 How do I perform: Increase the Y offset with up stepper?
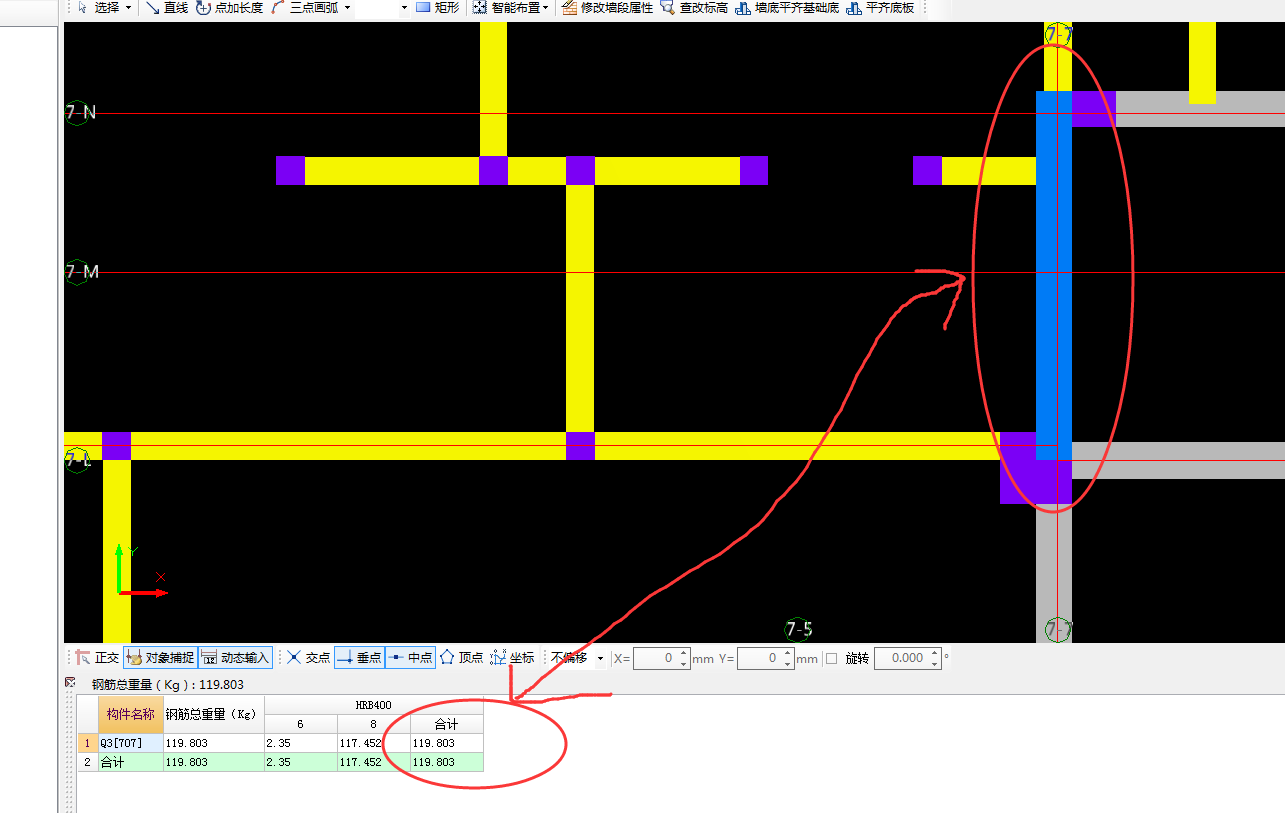point(788,653)
